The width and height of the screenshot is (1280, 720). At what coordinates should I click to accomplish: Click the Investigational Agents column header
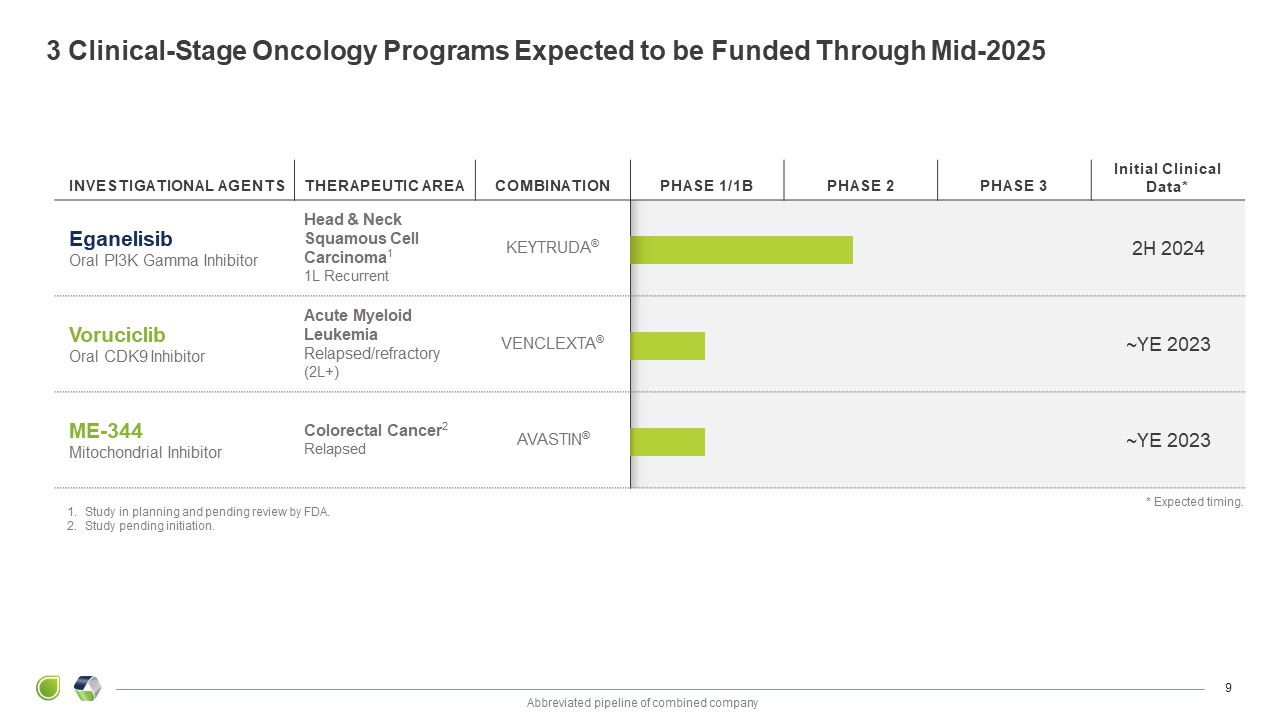(176, 186)
